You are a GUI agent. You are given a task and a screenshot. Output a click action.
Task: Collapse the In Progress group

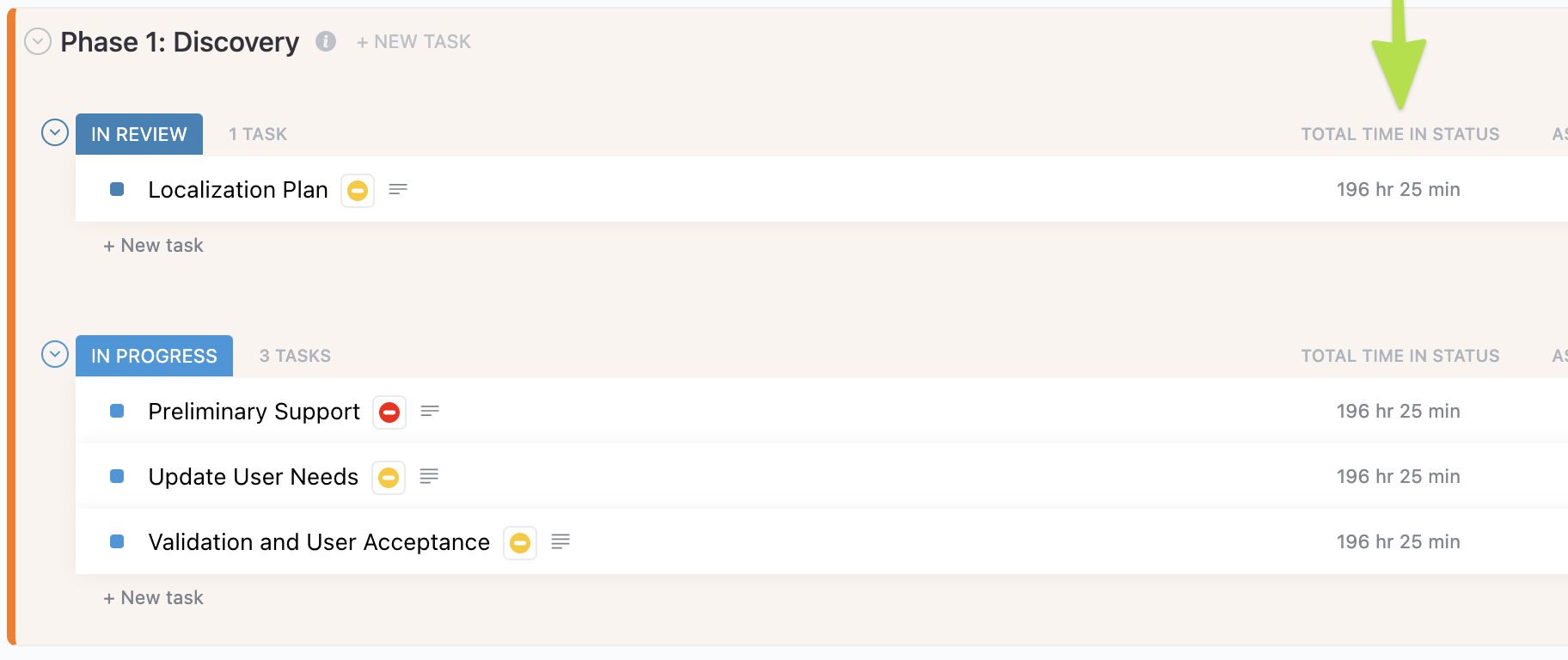[55, 354]
